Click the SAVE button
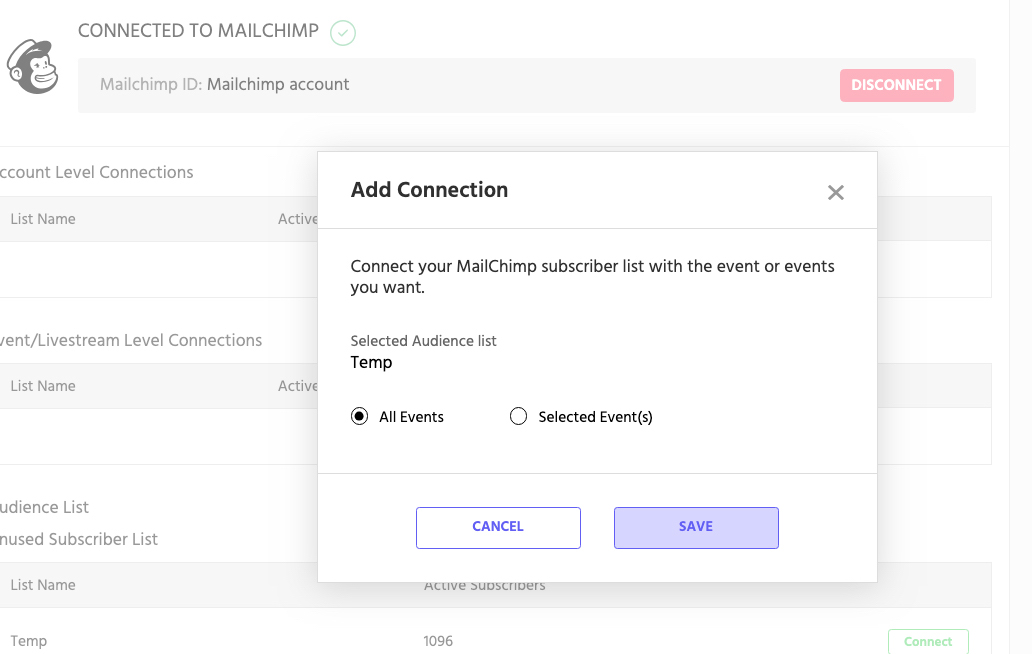 click(696, 527)
